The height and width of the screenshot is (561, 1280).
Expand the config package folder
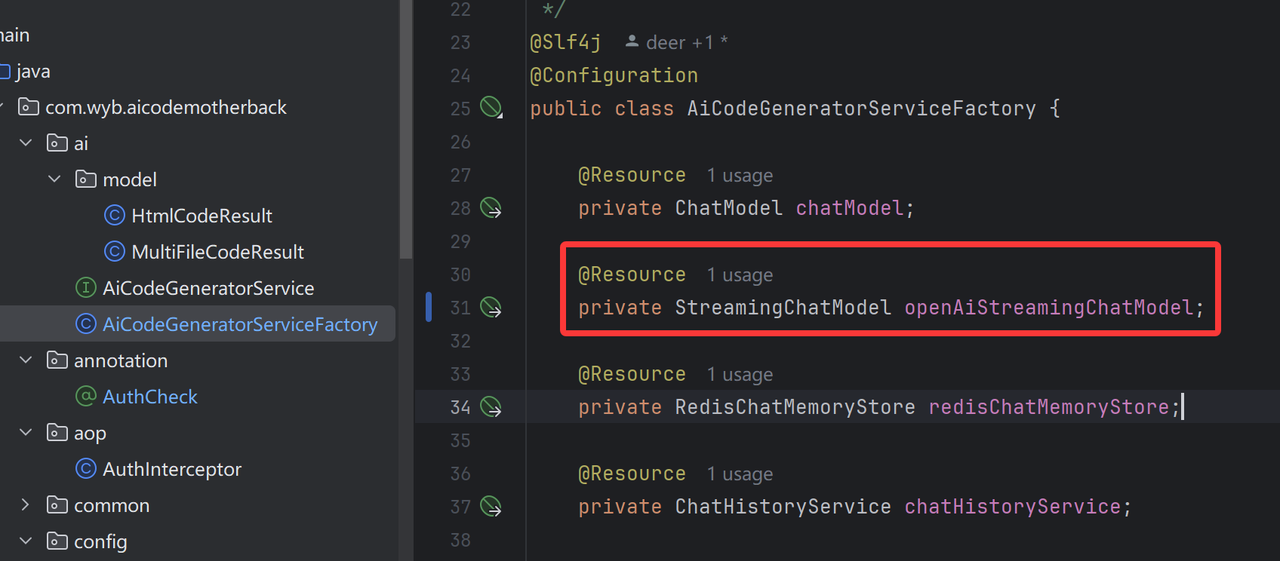pos(26,541)
